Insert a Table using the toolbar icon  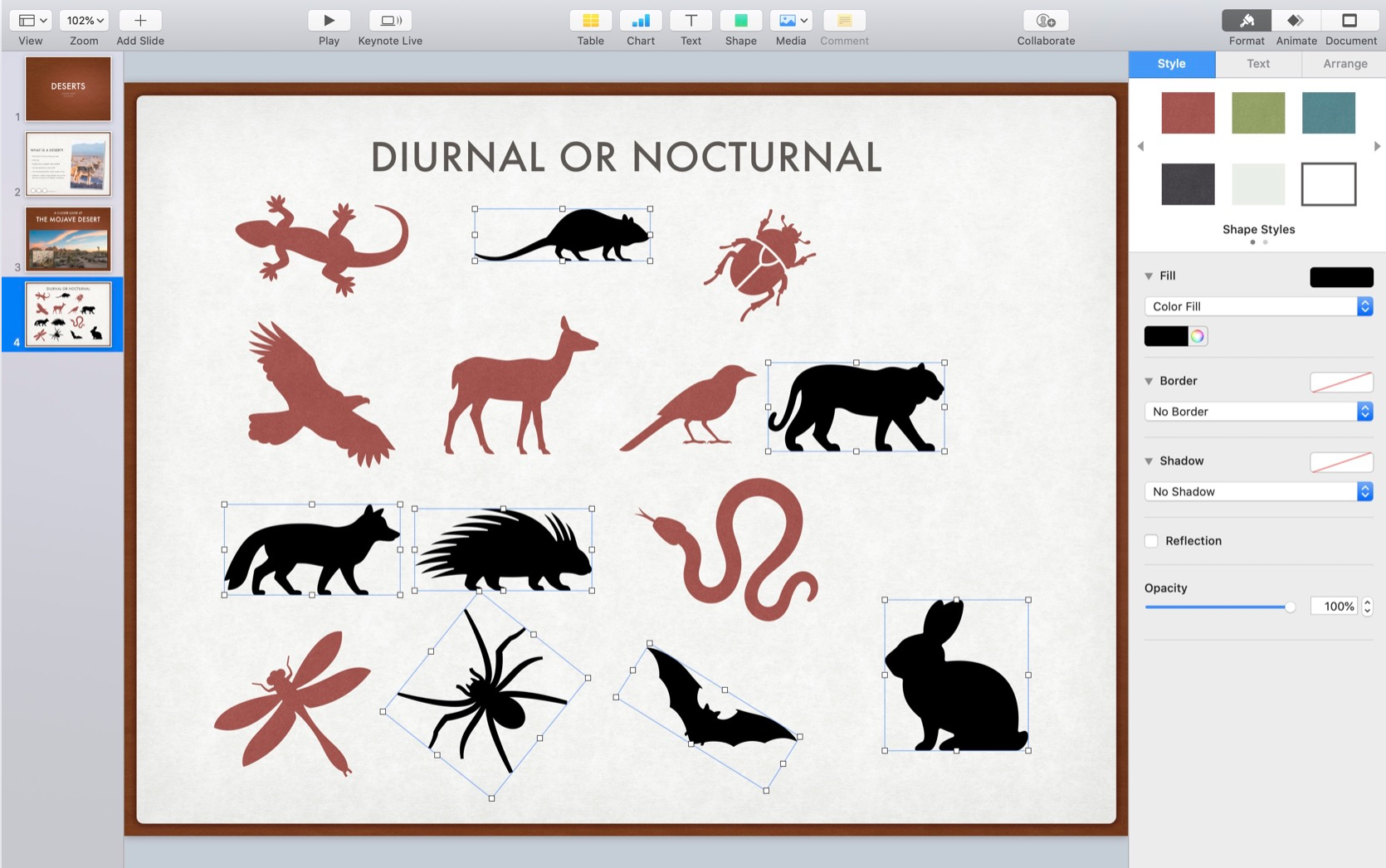coord(590,21)
